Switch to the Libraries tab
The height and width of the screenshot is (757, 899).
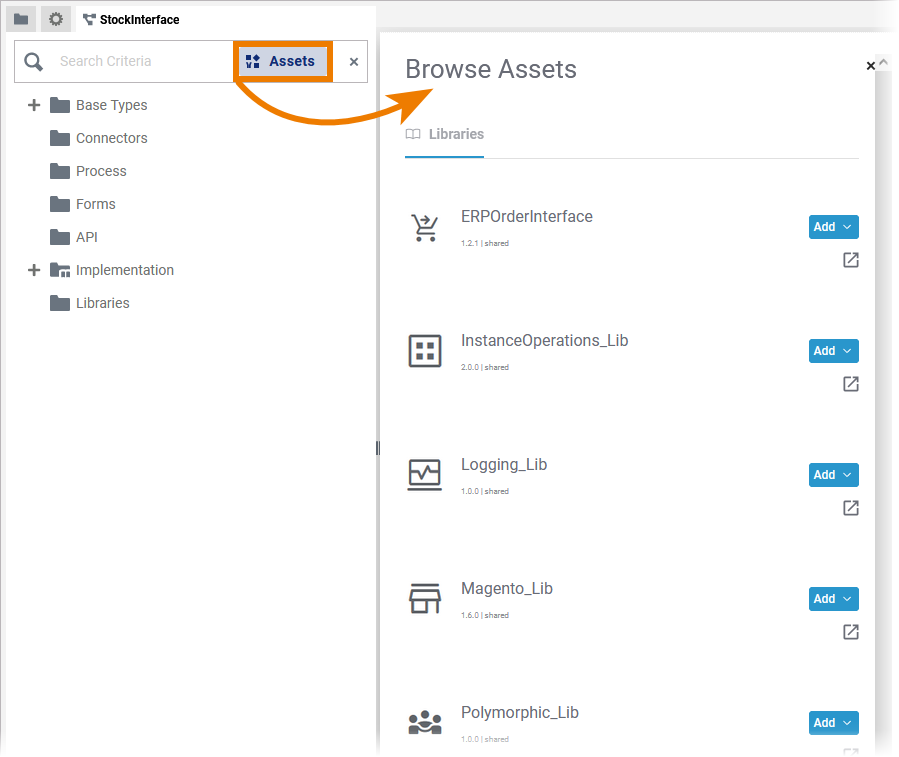coord(445,134)
